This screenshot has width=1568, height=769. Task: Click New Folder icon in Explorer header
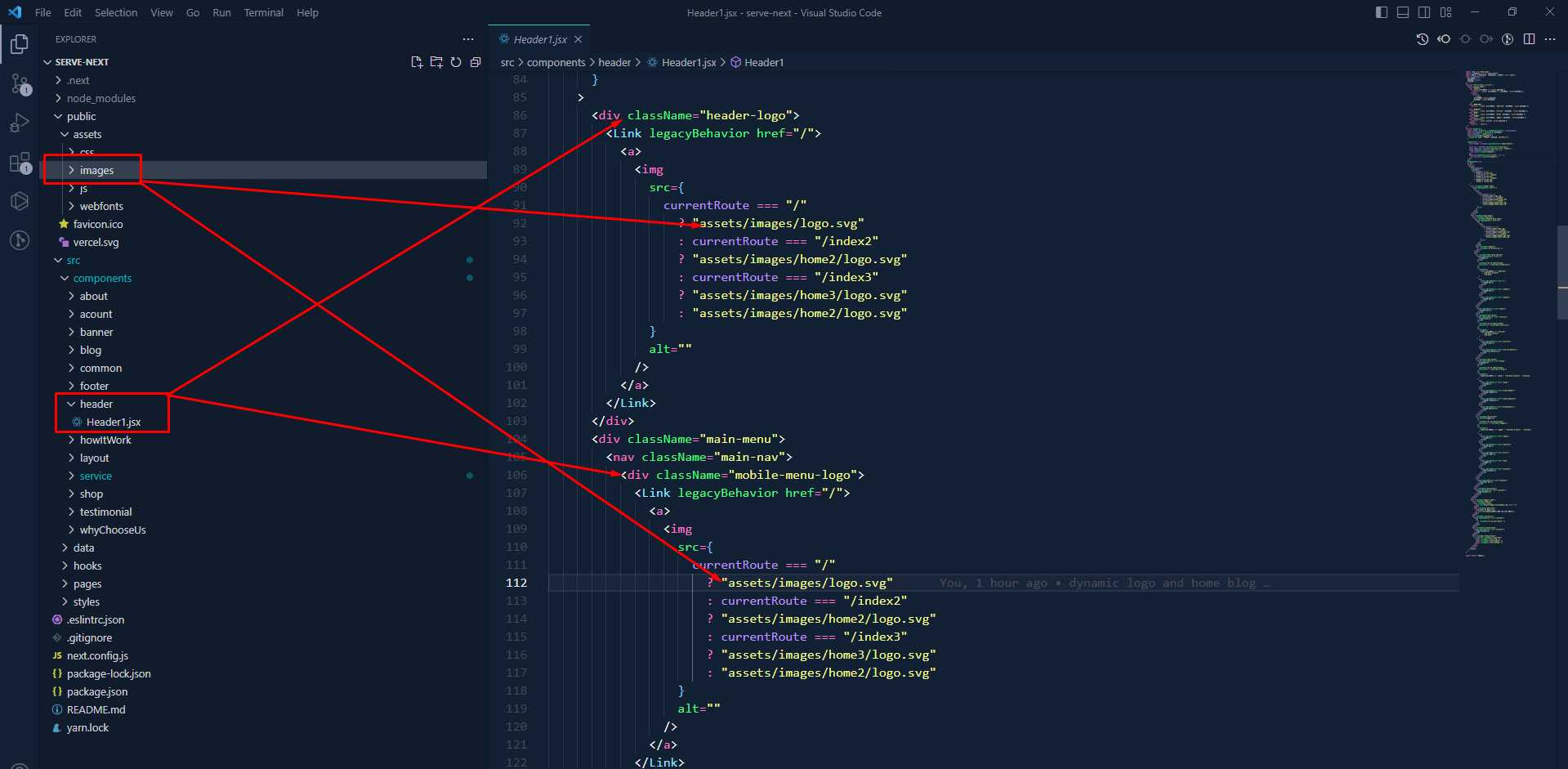(x=436, y=62)
